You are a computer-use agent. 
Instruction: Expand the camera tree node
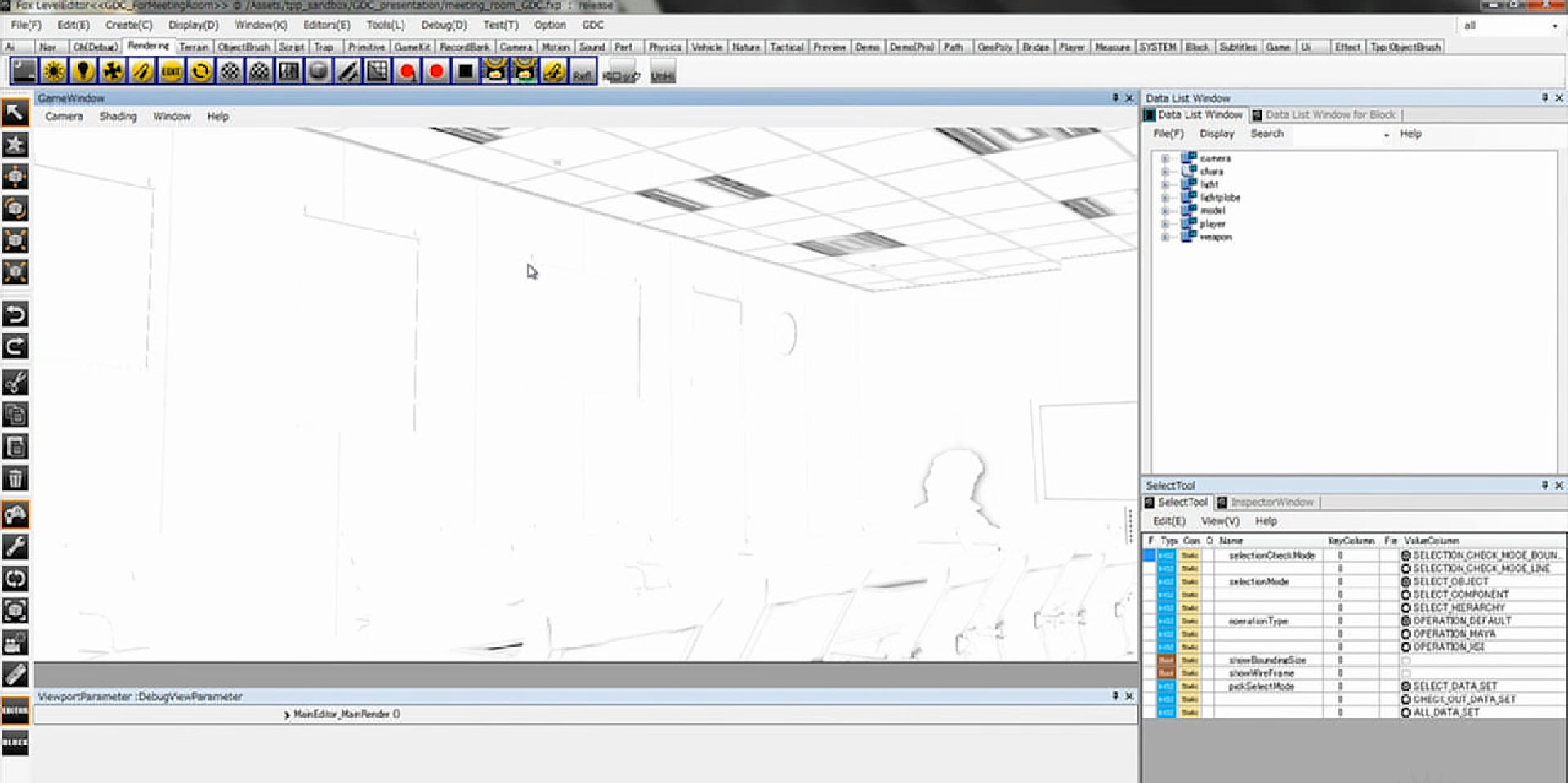pos(1165,159)
